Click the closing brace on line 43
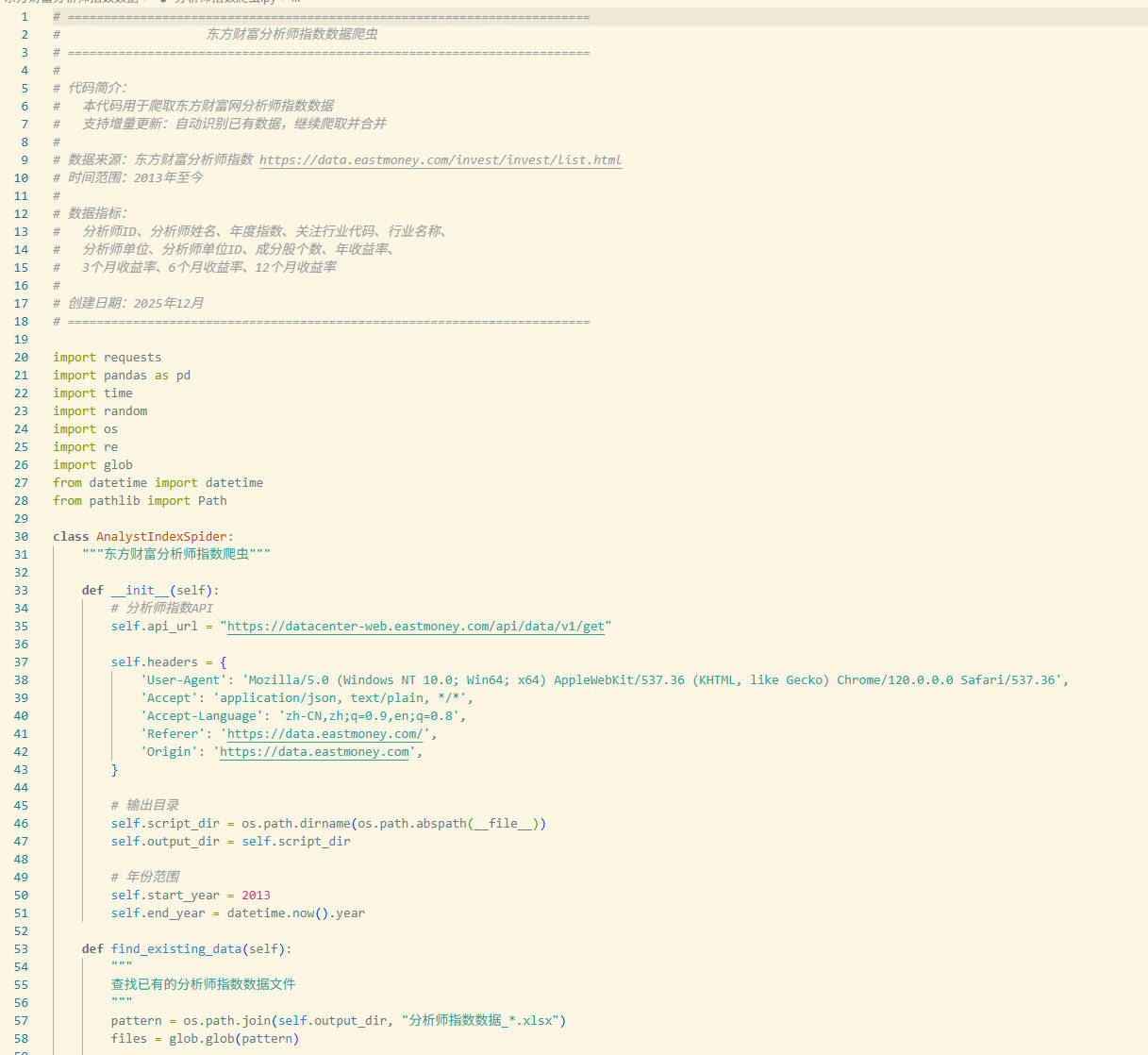The image size is (1148, 1055). tap(115, 769)
